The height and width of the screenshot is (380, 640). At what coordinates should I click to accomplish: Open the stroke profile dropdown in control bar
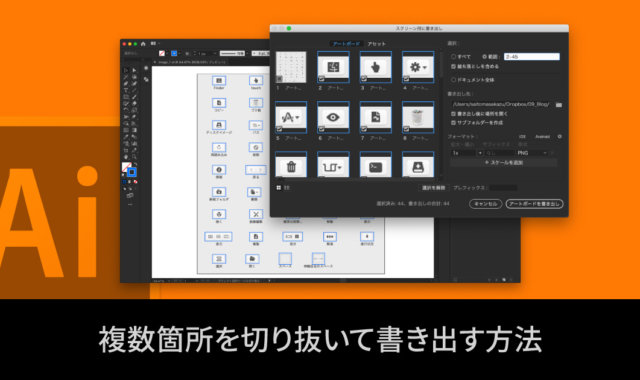247,53
